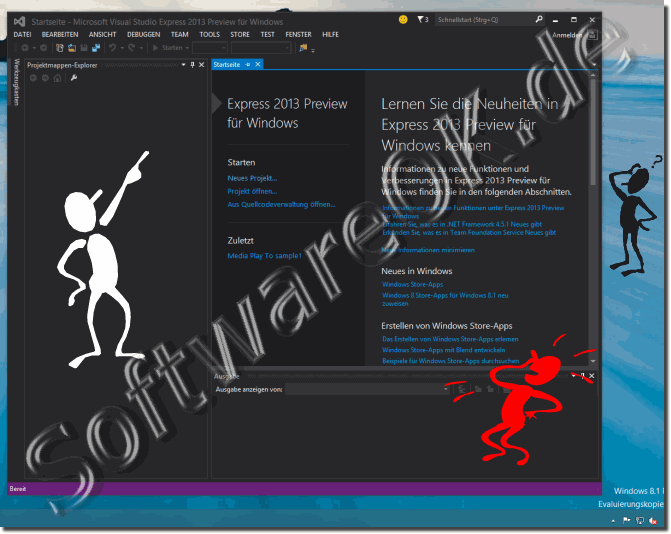
Task: Open recent project Media Play To sample1
Action: click(x=264, y=256)
